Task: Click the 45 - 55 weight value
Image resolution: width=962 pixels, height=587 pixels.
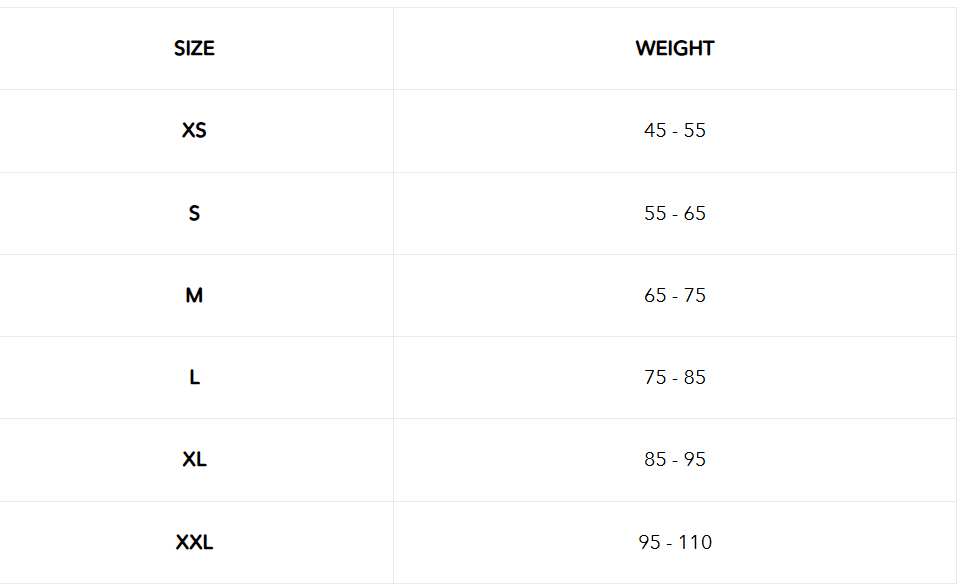Action: click(675, 131)
